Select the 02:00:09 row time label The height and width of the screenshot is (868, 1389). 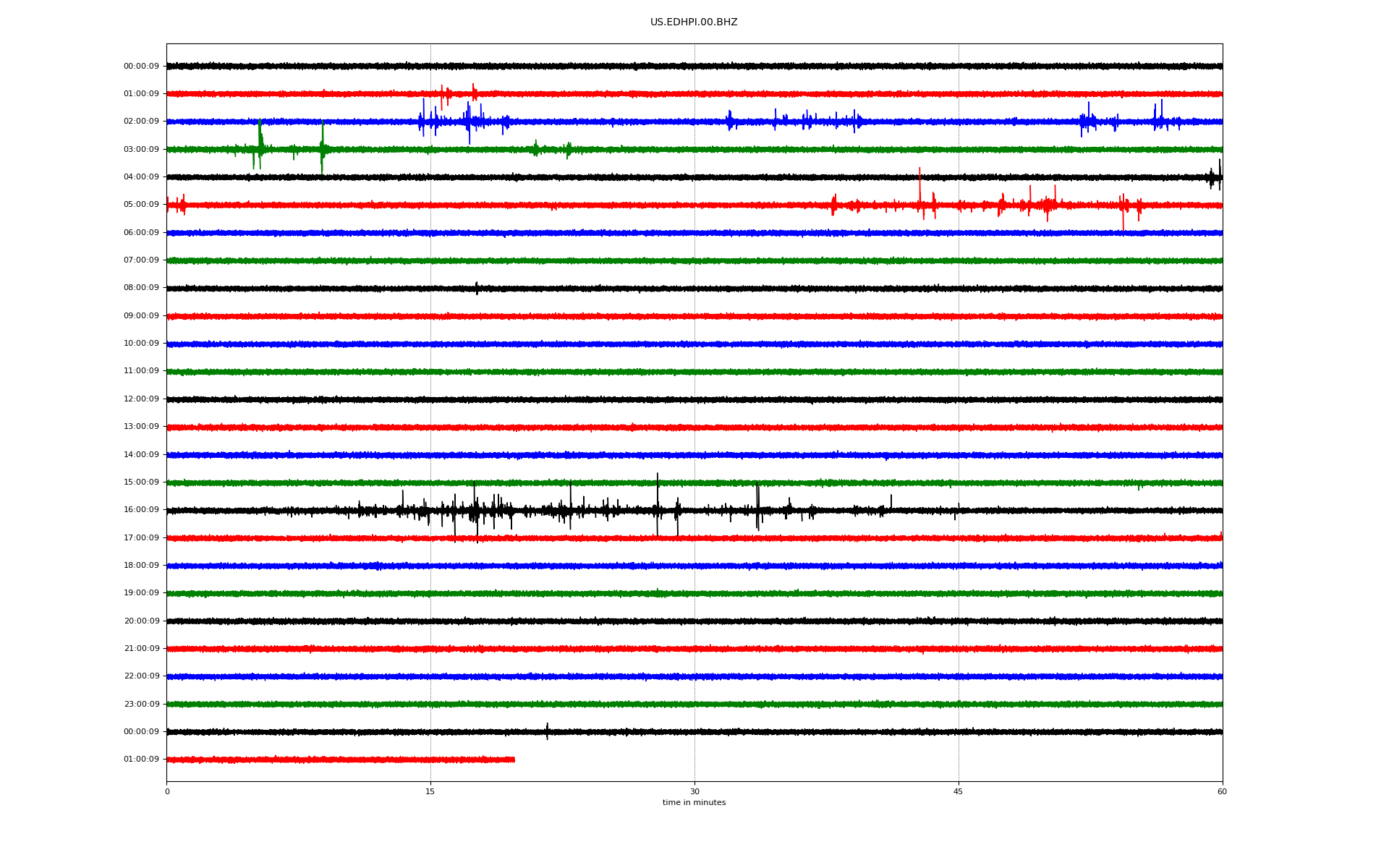tap(141, 122)
